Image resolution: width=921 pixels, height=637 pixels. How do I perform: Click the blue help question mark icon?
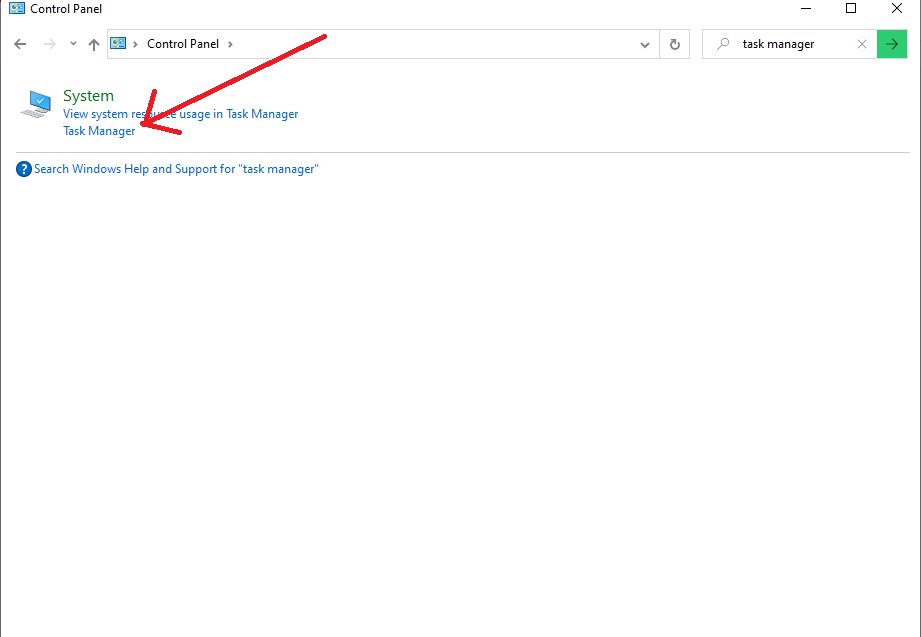click(24, 169)
